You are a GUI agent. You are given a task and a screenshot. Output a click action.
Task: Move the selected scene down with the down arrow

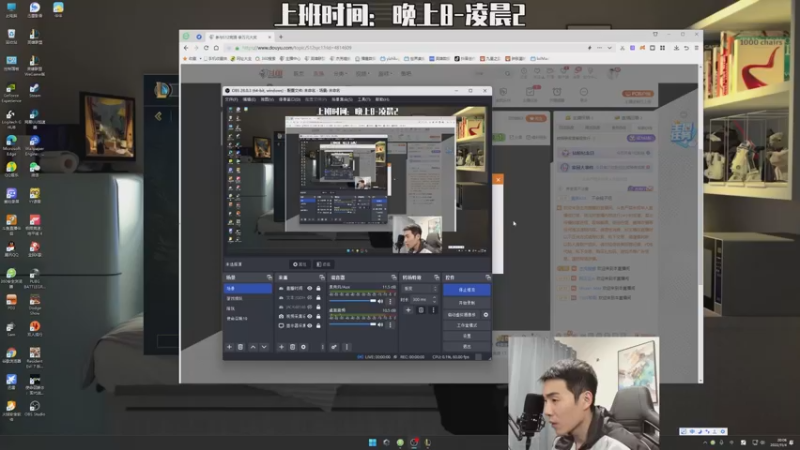click(264, 347)
